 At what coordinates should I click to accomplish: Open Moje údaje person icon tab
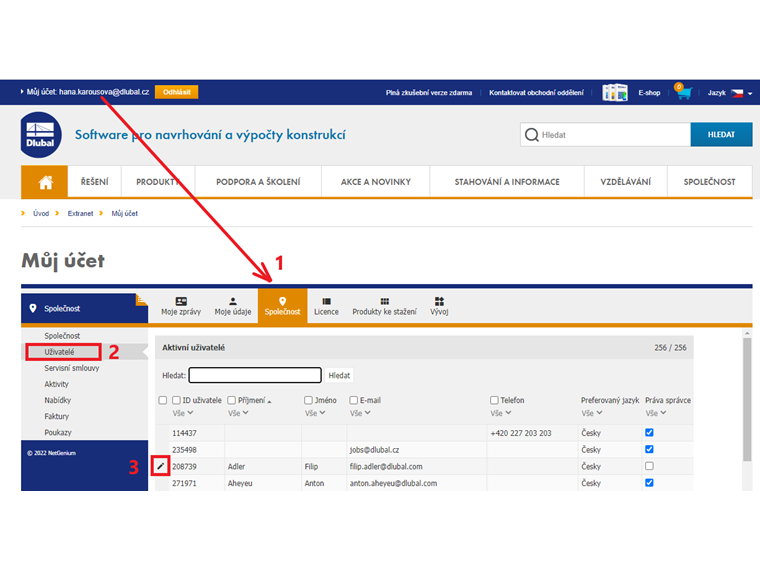pyautogui.click(x=233, y=306)
